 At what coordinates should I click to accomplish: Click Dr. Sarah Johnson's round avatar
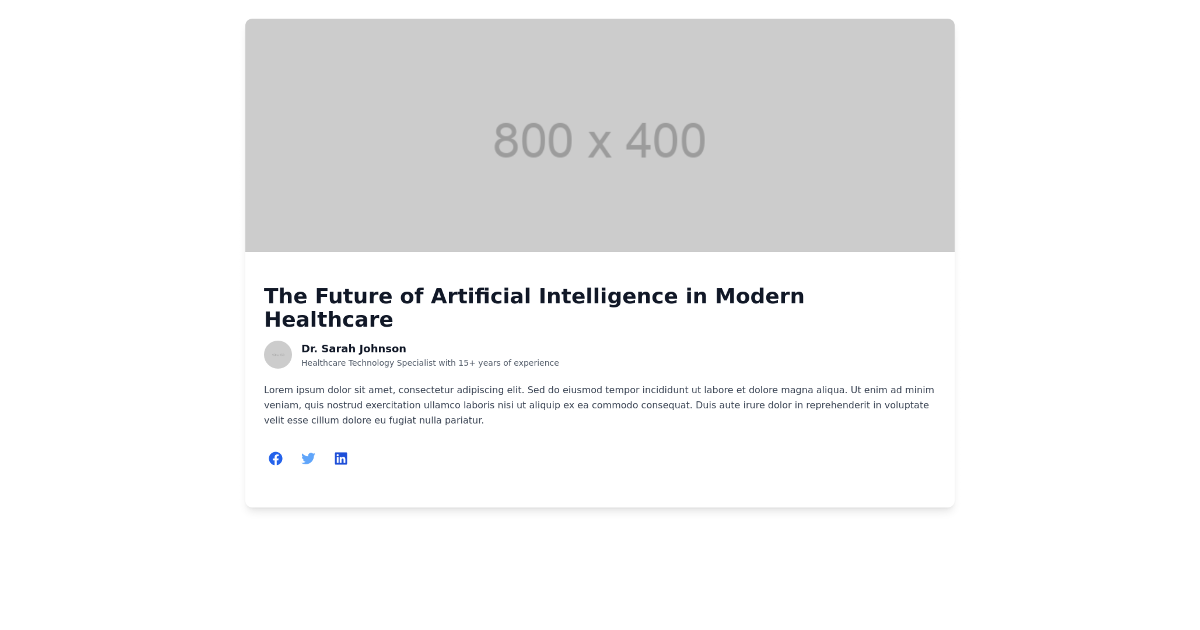pyautogui.click(x=278, y=355)
